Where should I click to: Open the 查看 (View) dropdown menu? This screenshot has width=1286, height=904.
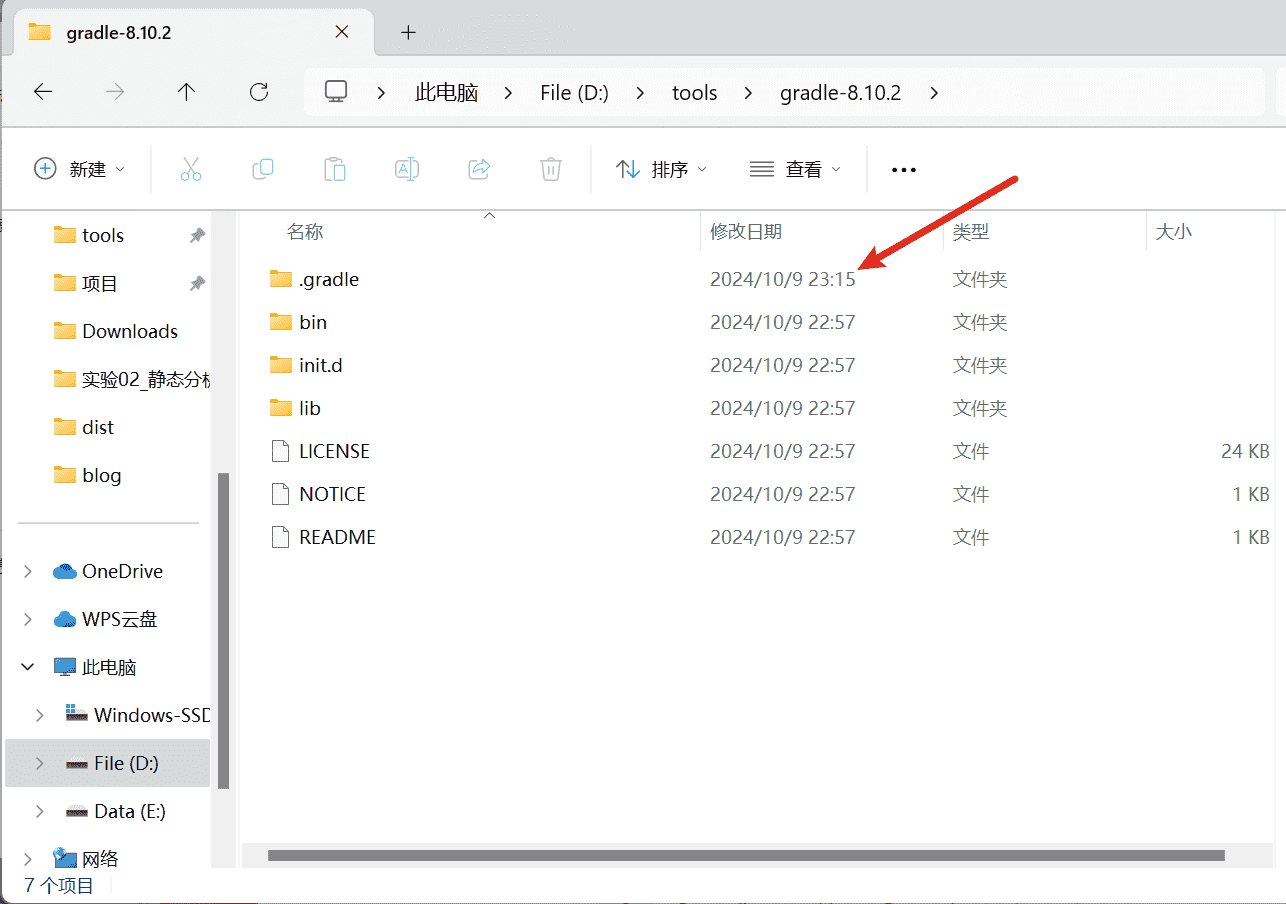point(795,169)
